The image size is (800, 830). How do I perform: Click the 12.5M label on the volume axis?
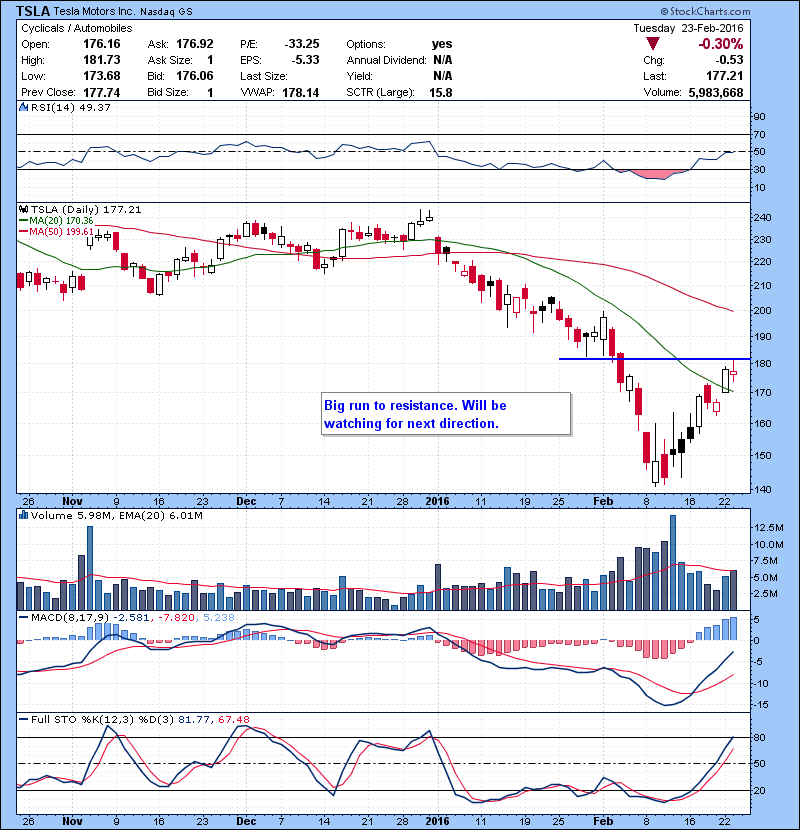coord(768,528)
